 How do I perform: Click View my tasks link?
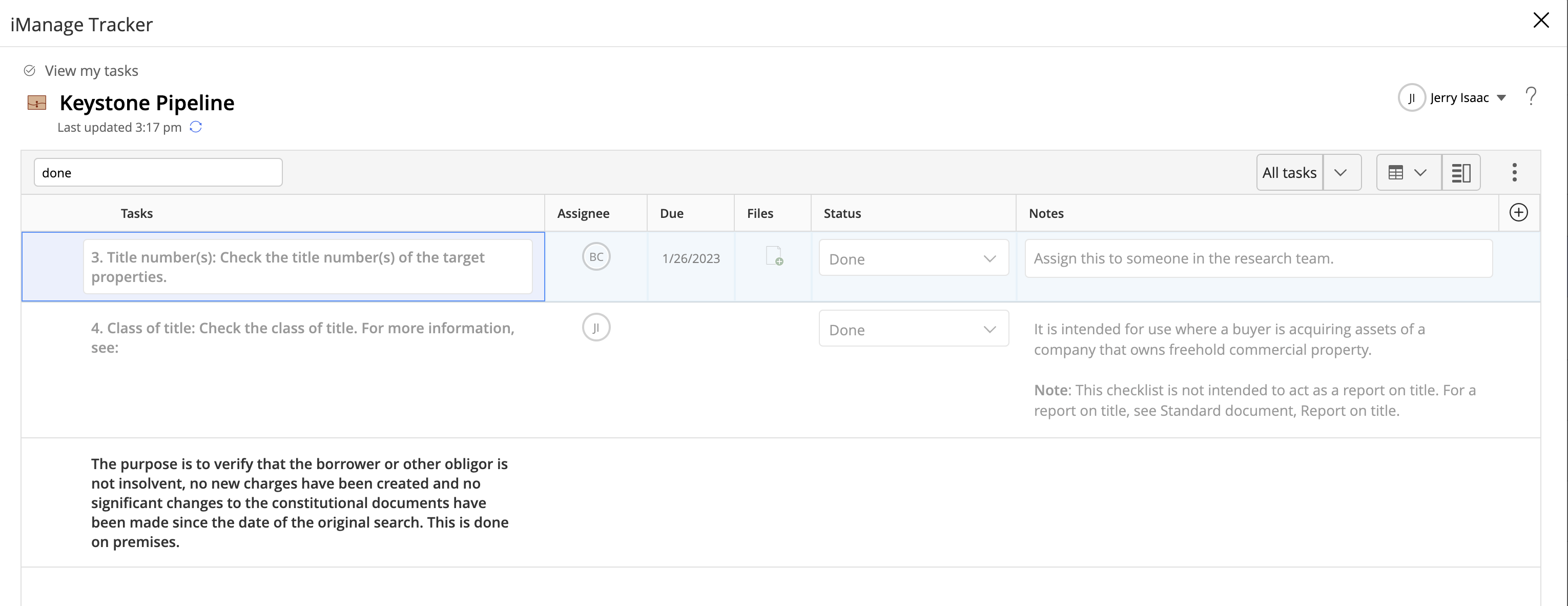tap(91, 71)
